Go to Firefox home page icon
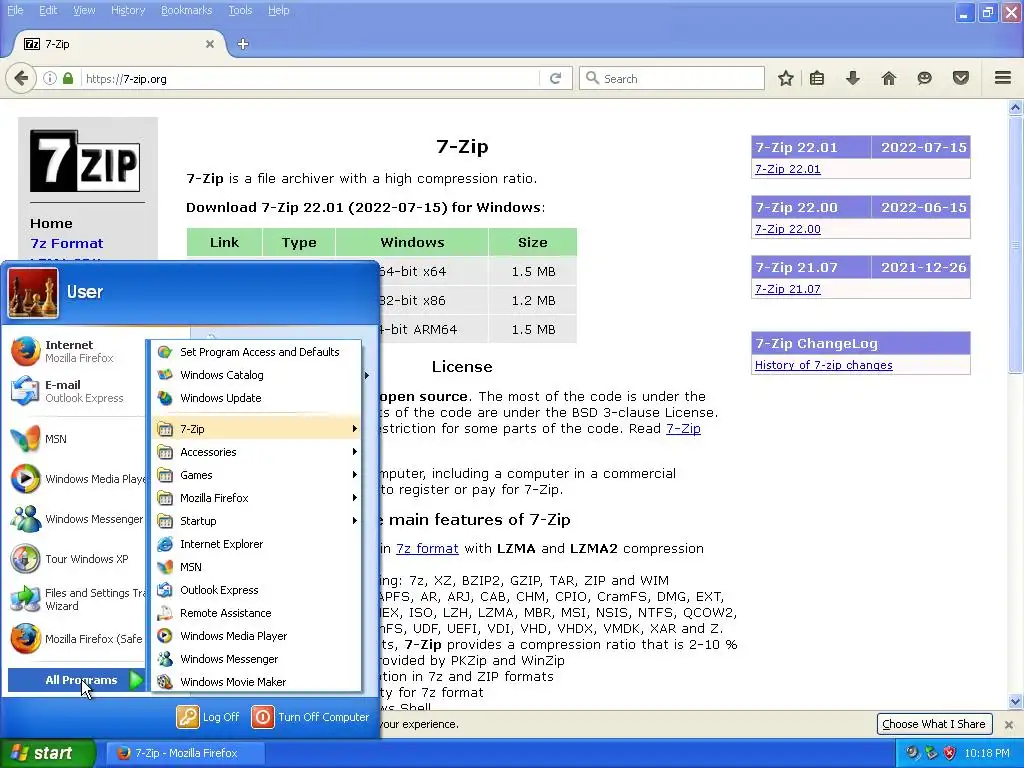Viewport: 1024px width, 768px height. tap(888, 78)
